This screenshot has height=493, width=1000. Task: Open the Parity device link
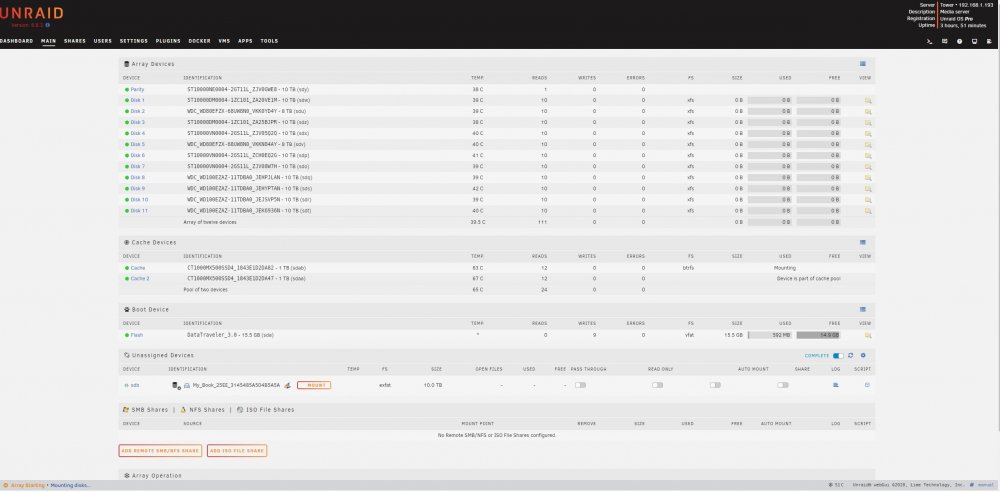pyautogui.click(x=137, y=89)
